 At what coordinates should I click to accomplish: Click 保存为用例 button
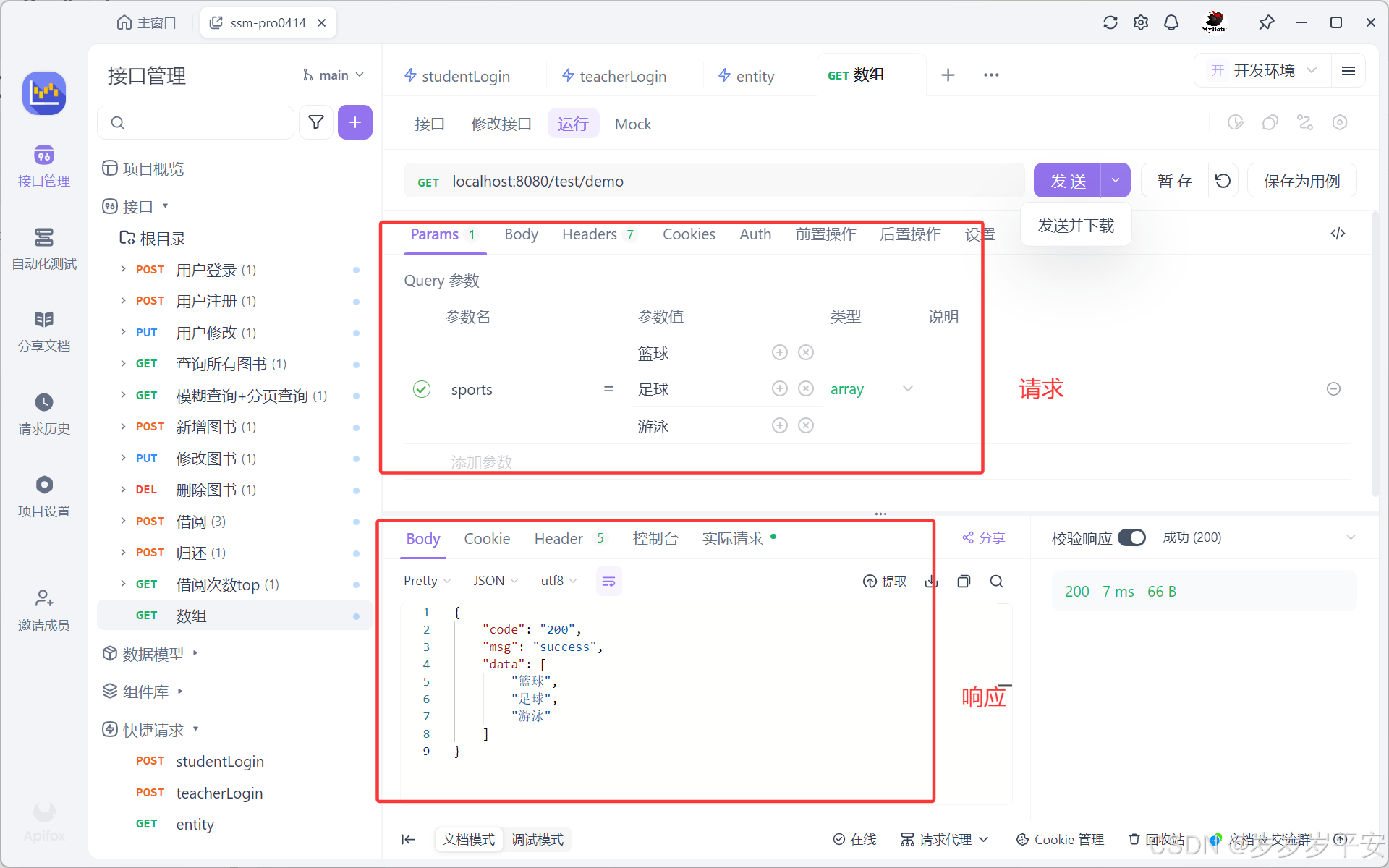(x=1301, y=181)
